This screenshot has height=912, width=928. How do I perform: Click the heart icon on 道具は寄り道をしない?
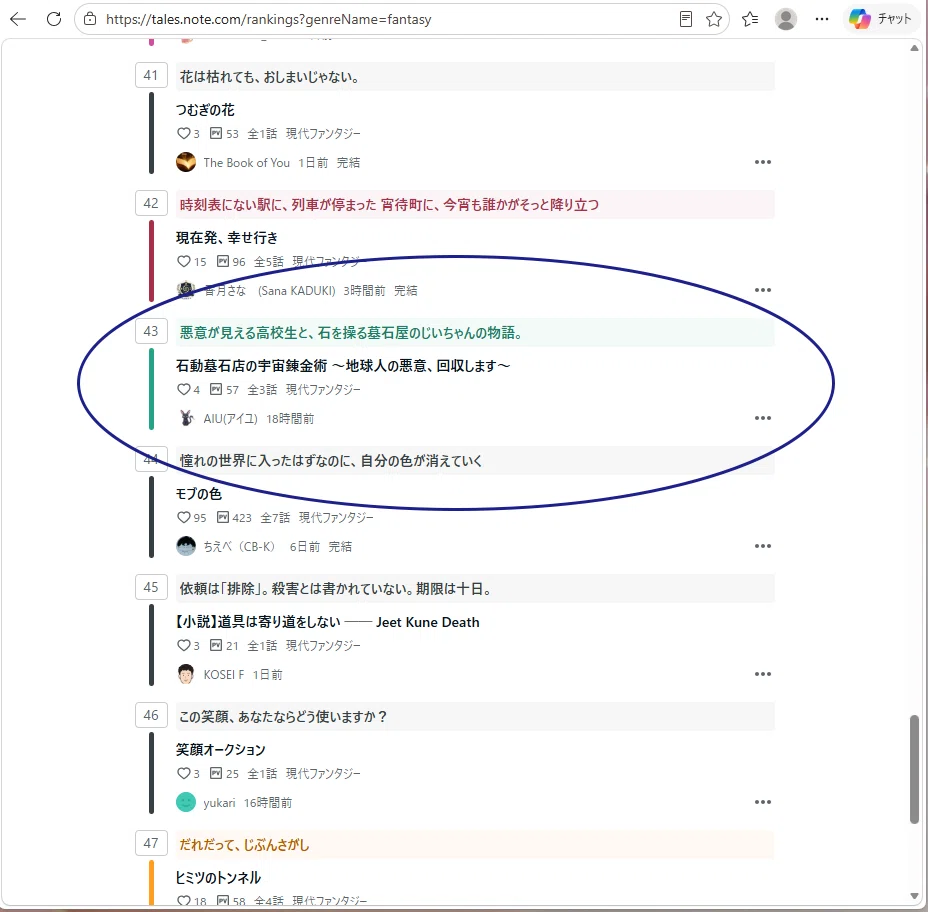point(183,645)
